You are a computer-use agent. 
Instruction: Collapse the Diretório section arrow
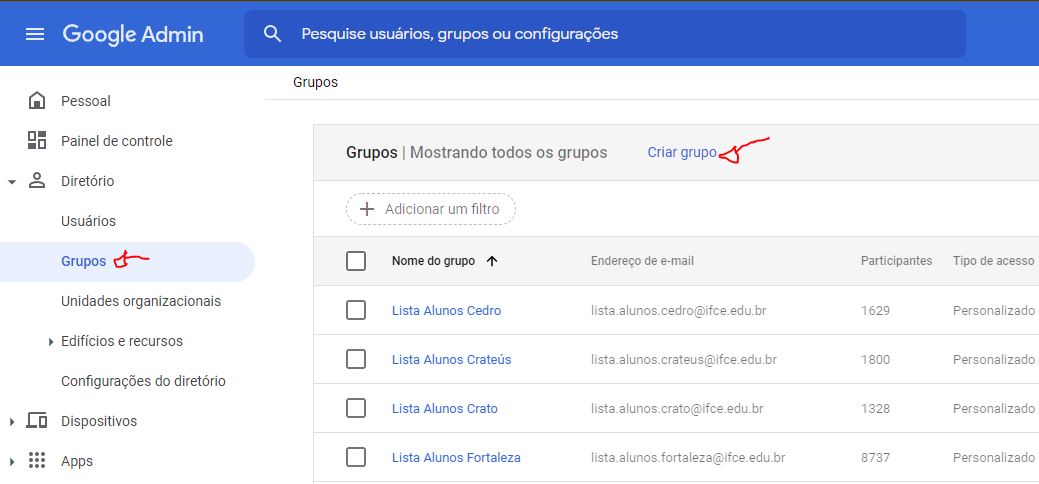tap(11, 181)
